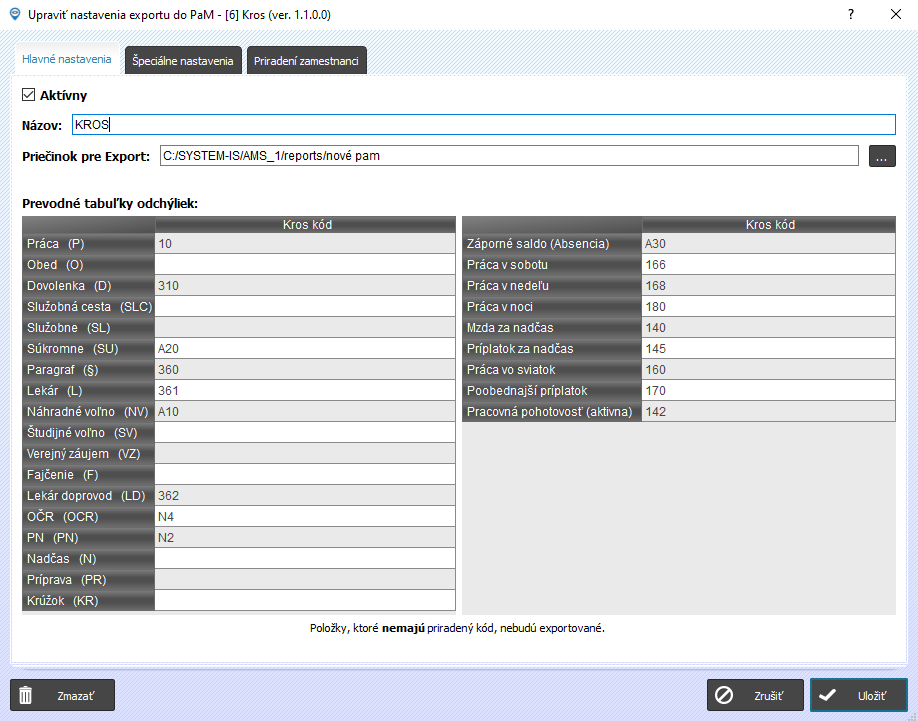The height and width of the screenshot is (721, 918).
Task: Select Kros kód cell for Práca (P)
Action: coord(305,243)
